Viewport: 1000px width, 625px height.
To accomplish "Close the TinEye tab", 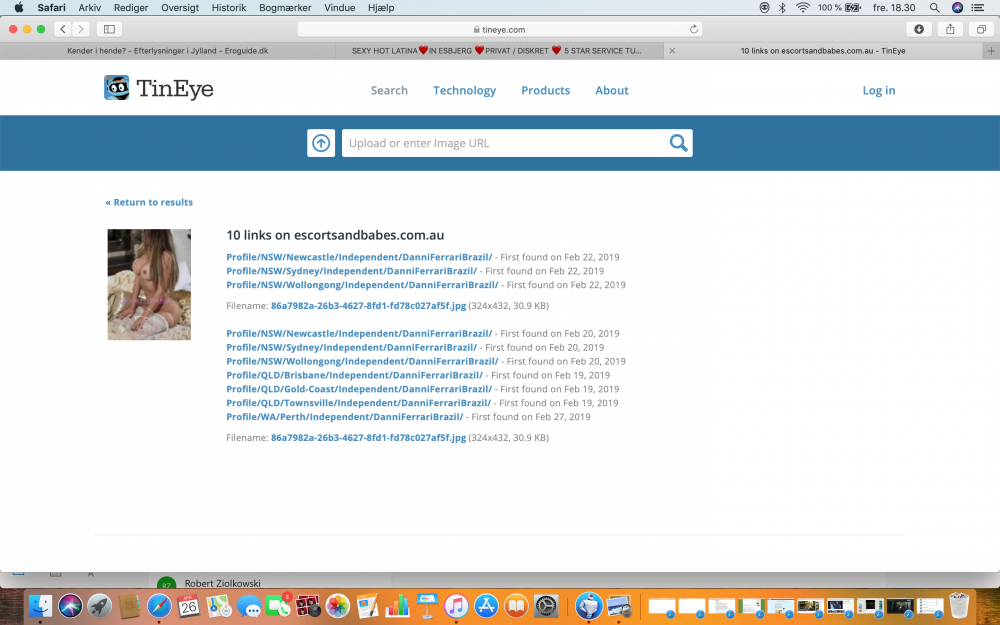I will pos(672,51).
